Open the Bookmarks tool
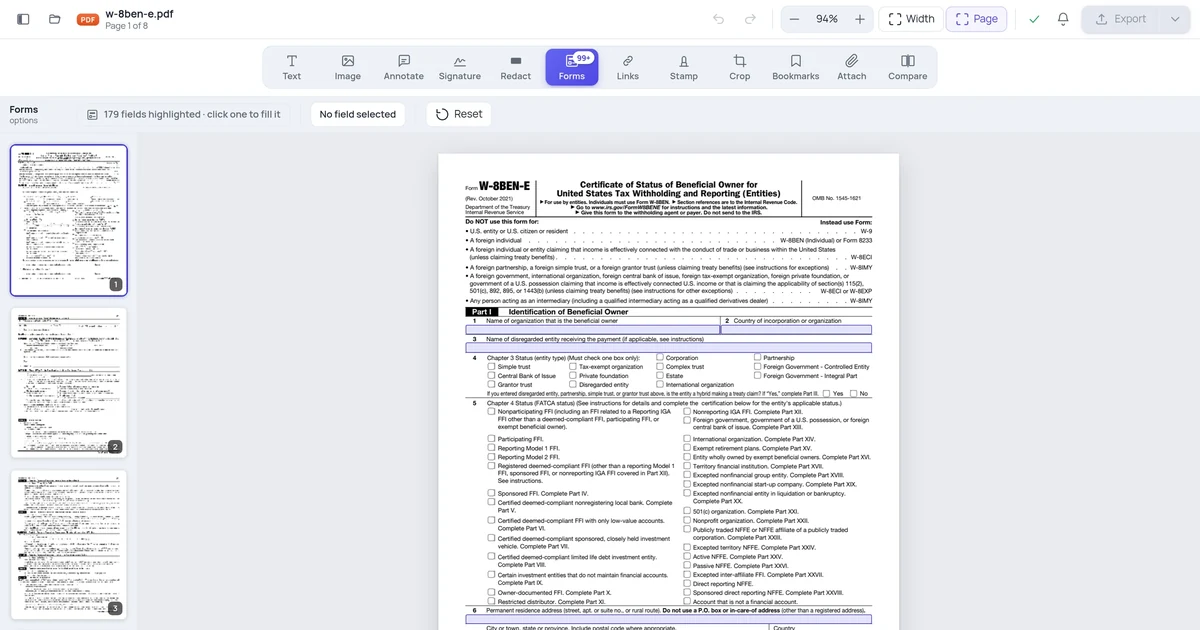The image size is (1200, 630). point(796,67)
